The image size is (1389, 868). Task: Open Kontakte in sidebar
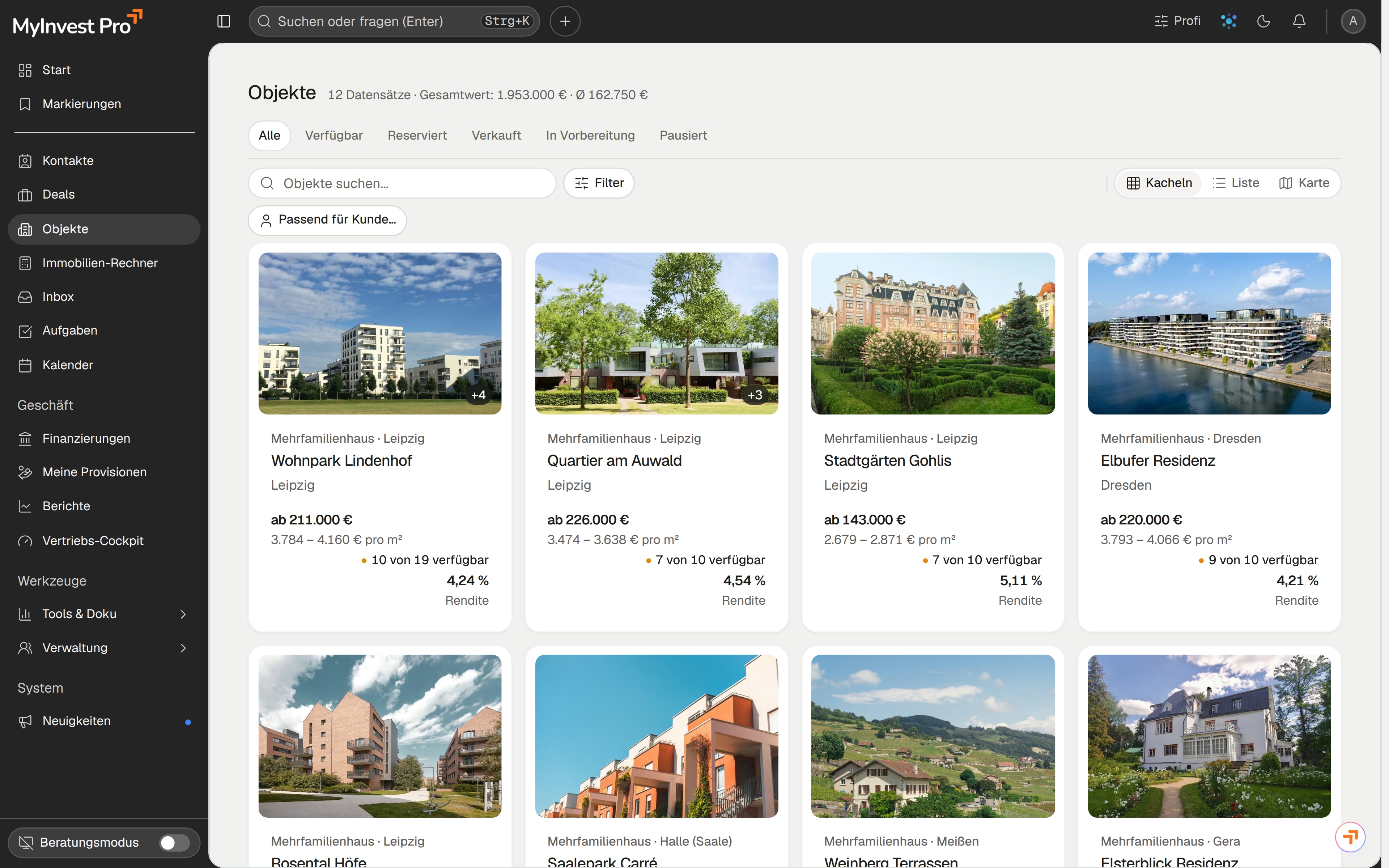click(105, 161)
